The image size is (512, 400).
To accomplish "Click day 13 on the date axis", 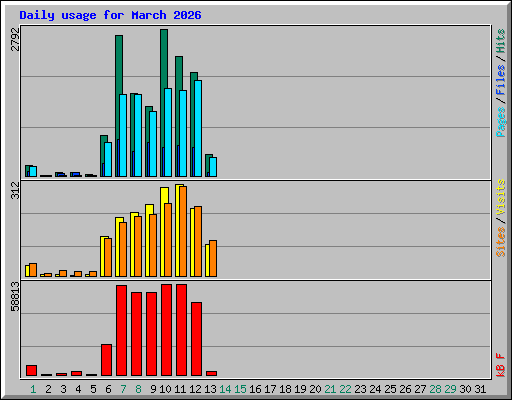I will coord(210,389).
